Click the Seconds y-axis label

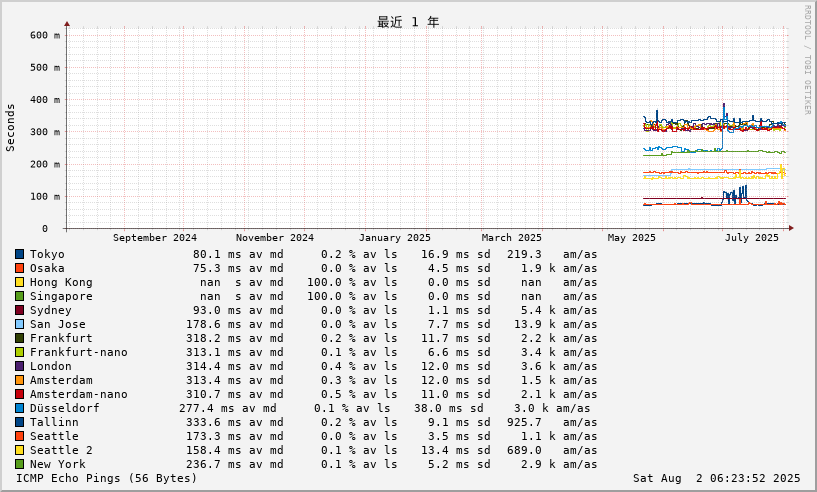pos(10,128)
